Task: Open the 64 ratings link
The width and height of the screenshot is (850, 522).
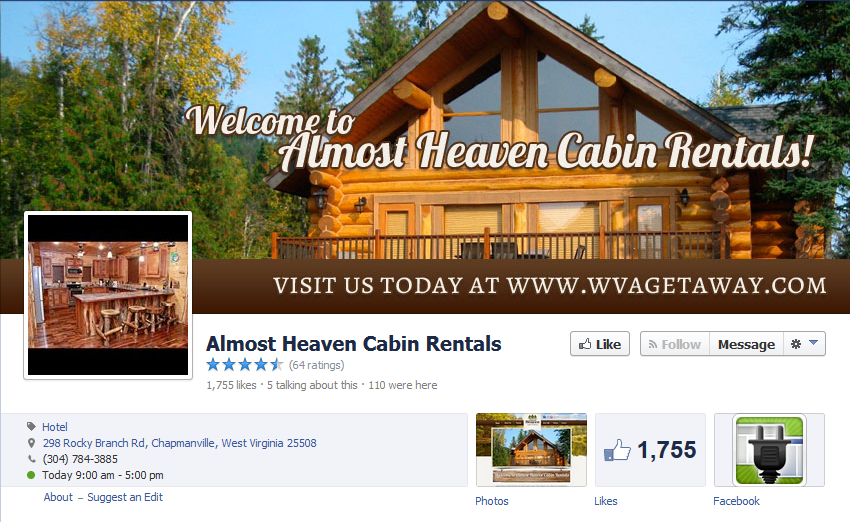Action: (317, 365)
